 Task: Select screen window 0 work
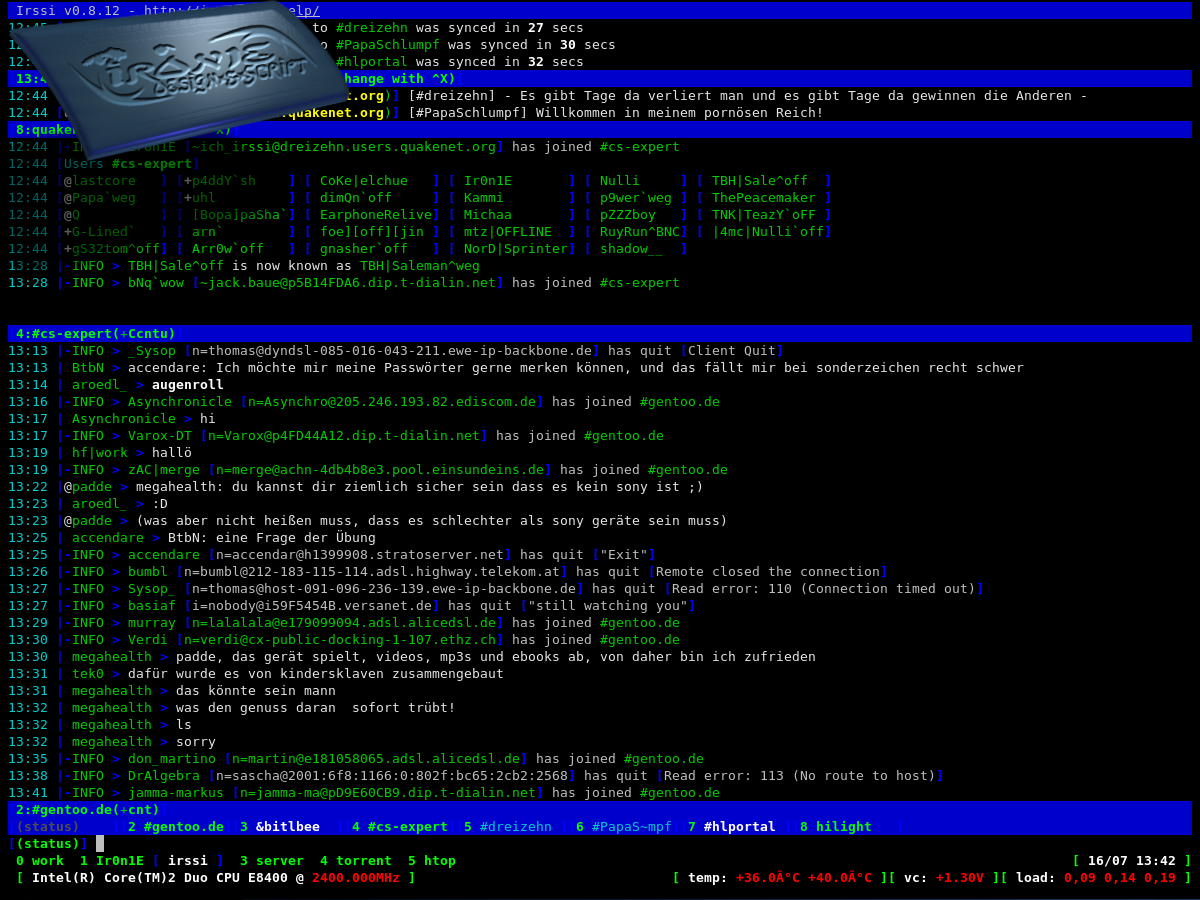point(40,861)
